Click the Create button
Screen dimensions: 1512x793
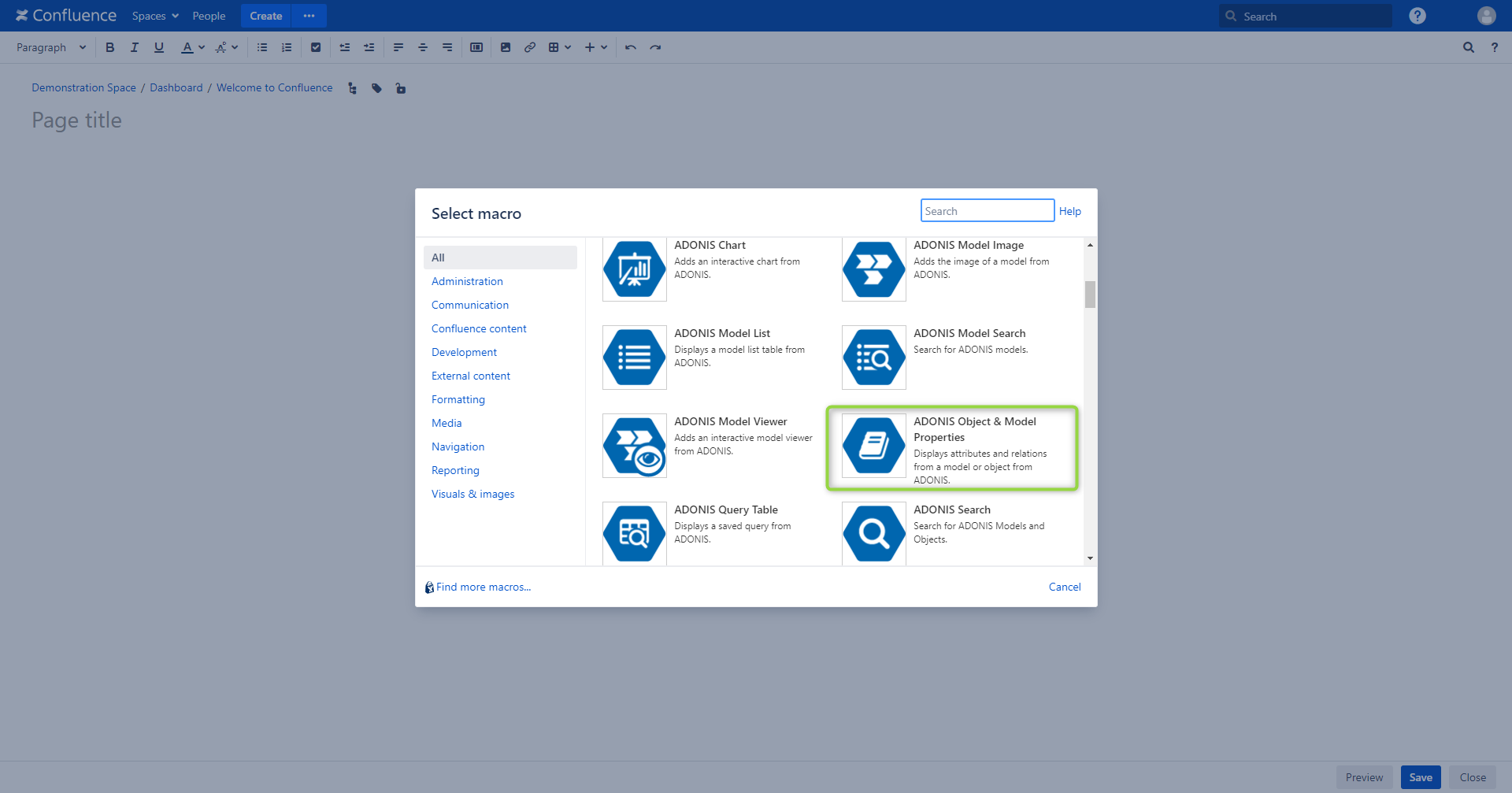click(x=266, y=16)
